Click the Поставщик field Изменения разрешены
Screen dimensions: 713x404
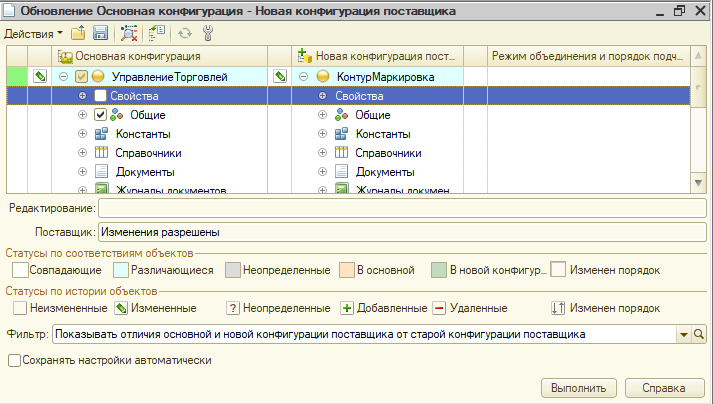click(402, 232)
